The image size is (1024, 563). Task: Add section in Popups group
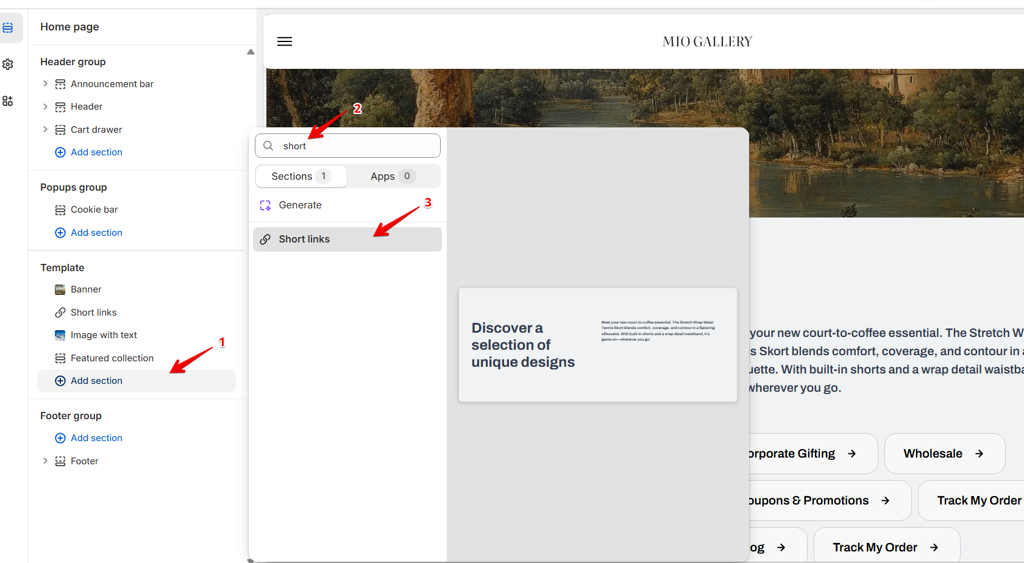pyautogui.click(x=96, y=233)
